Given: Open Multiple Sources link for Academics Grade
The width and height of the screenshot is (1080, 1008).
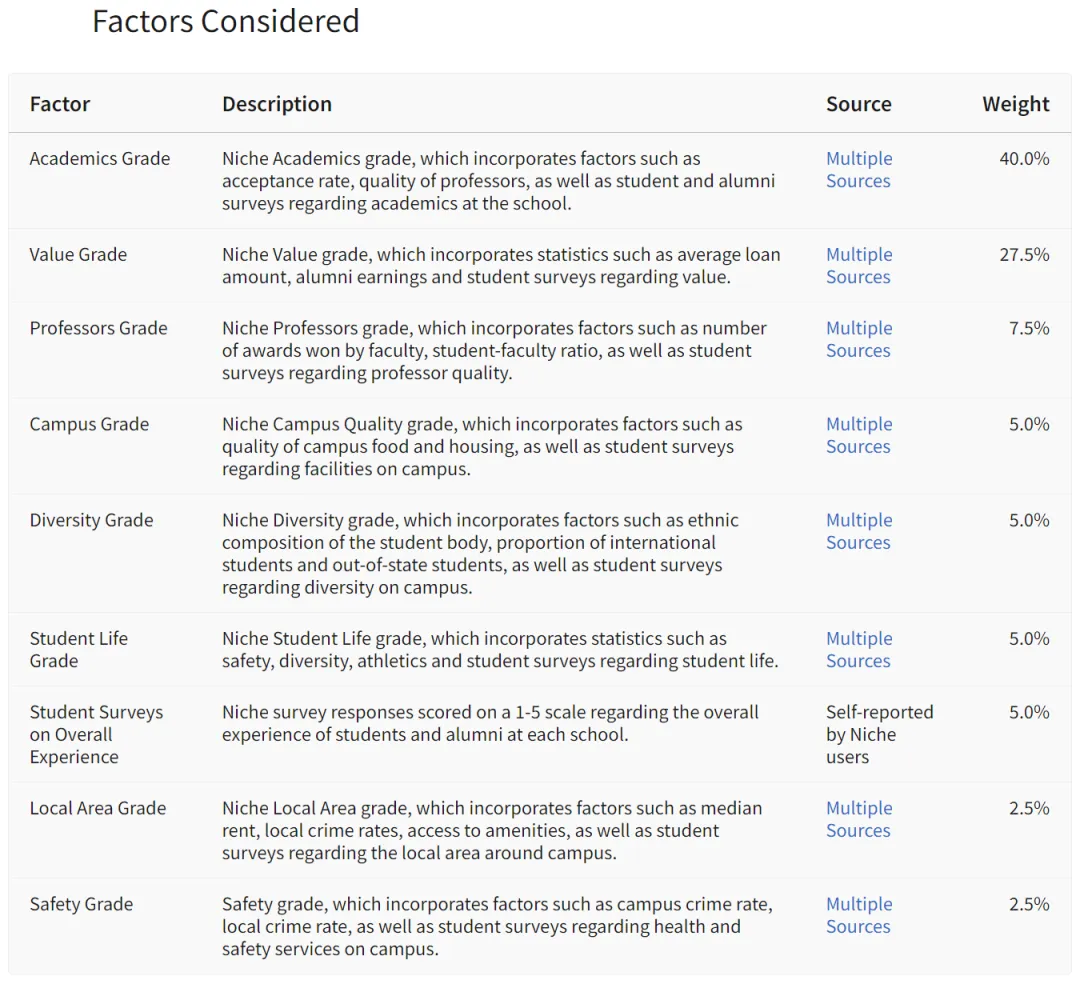Looking at the screenshot, I should click(858, 170).
